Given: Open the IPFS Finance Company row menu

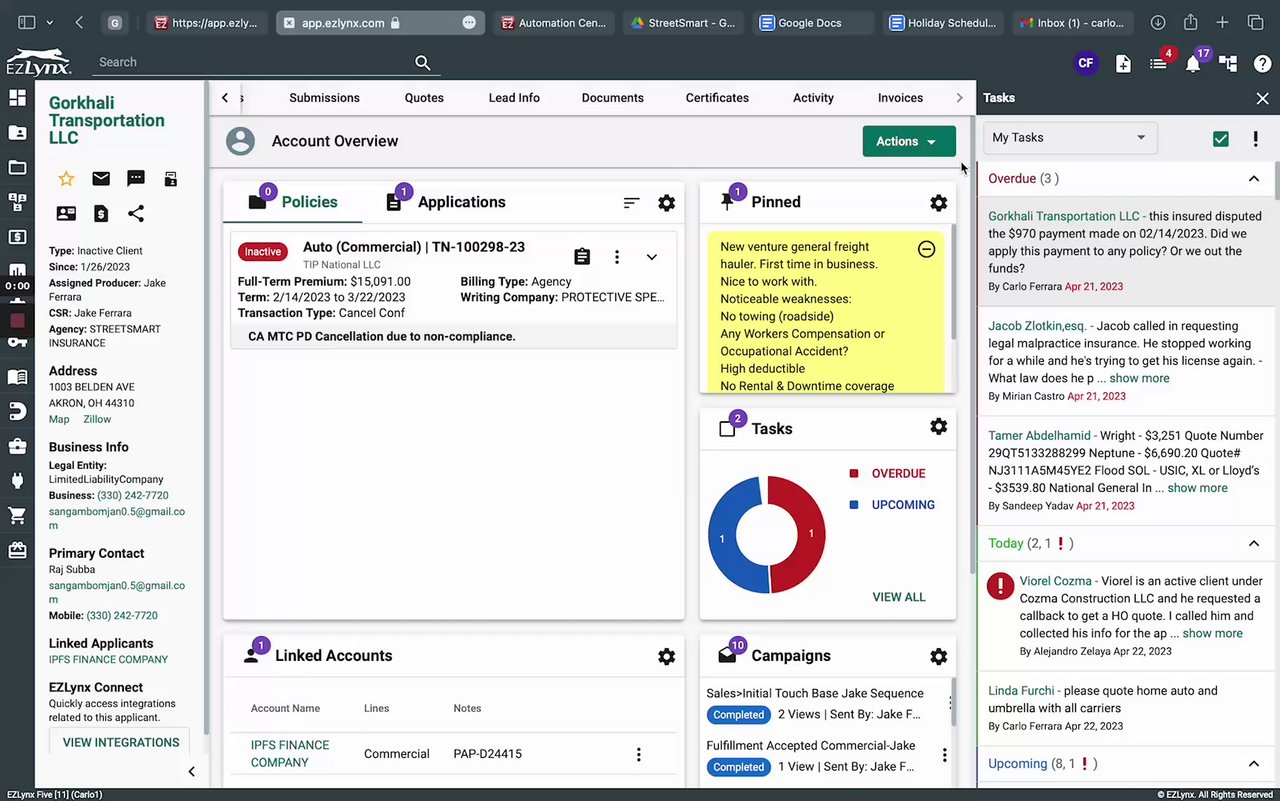Looking at the screenshot, I should pos(639,755).
